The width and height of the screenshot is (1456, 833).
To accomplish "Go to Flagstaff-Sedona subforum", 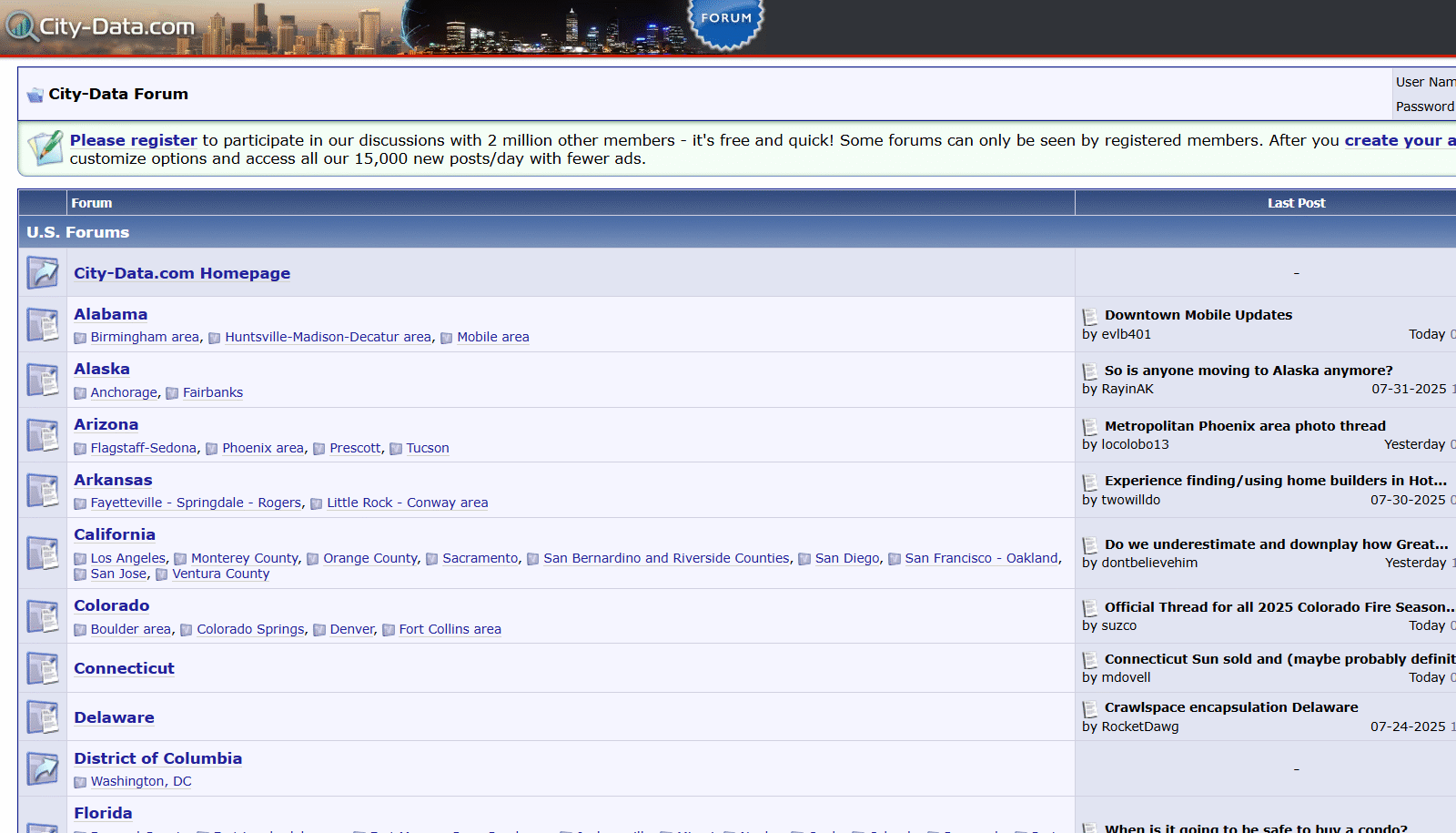I will (x=144, y=448).
